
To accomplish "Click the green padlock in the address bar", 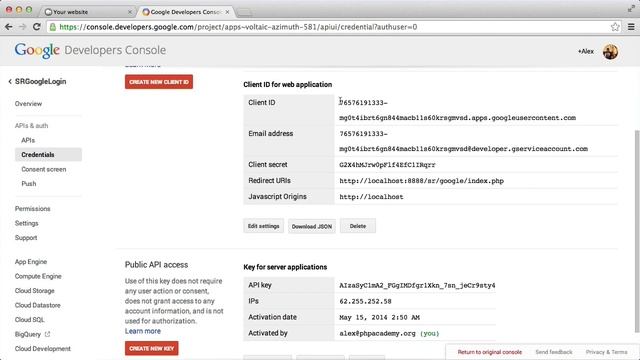I will (x=53, y=27).
